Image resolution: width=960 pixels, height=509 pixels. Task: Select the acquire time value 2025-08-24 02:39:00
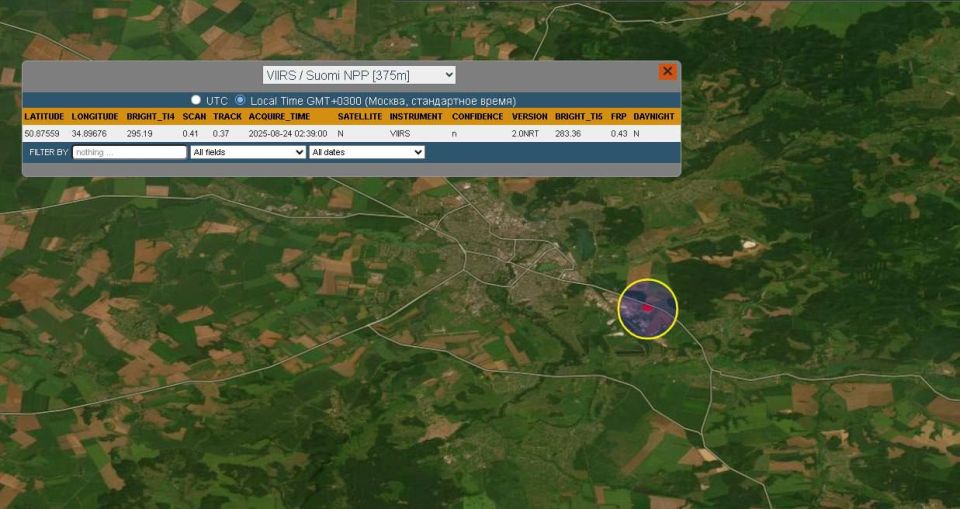287,133
